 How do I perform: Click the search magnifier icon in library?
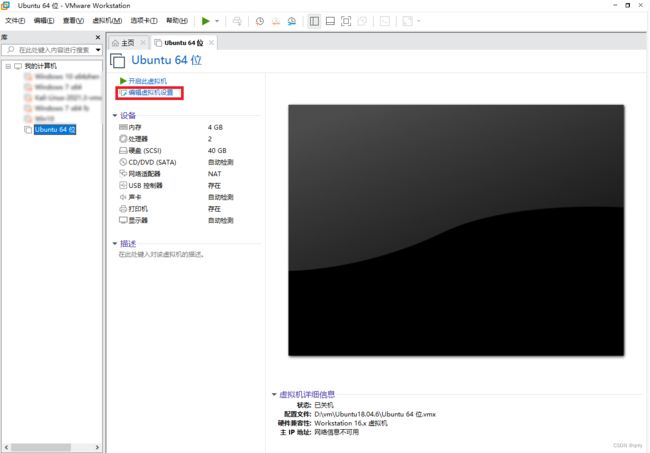[10, 50]
